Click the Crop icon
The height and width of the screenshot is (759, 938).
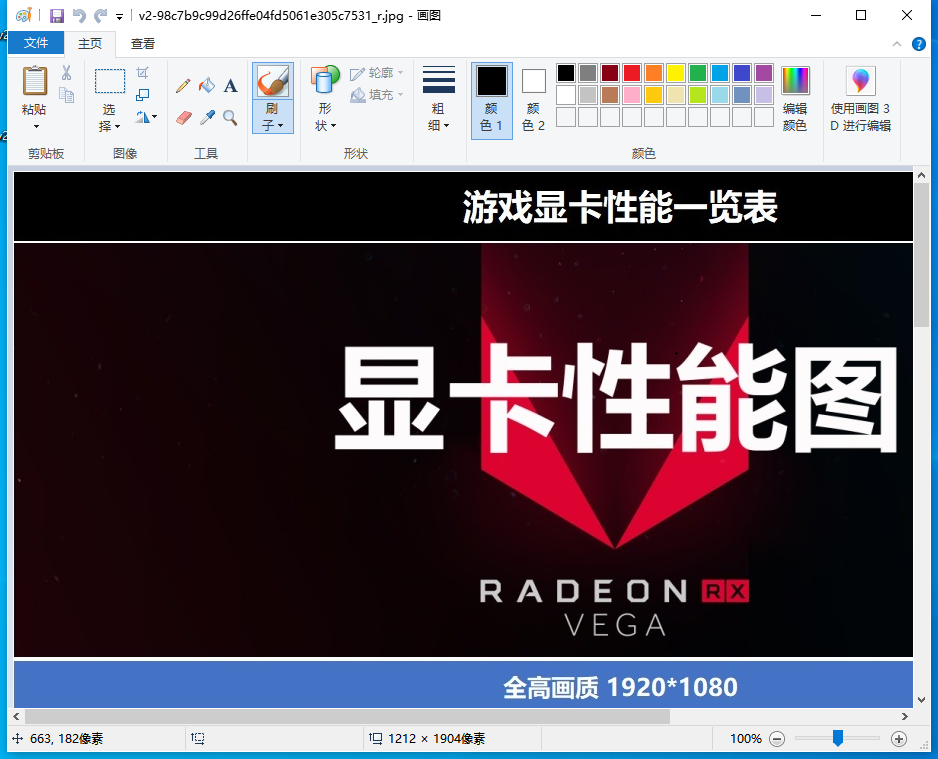[x=142, y=73]
